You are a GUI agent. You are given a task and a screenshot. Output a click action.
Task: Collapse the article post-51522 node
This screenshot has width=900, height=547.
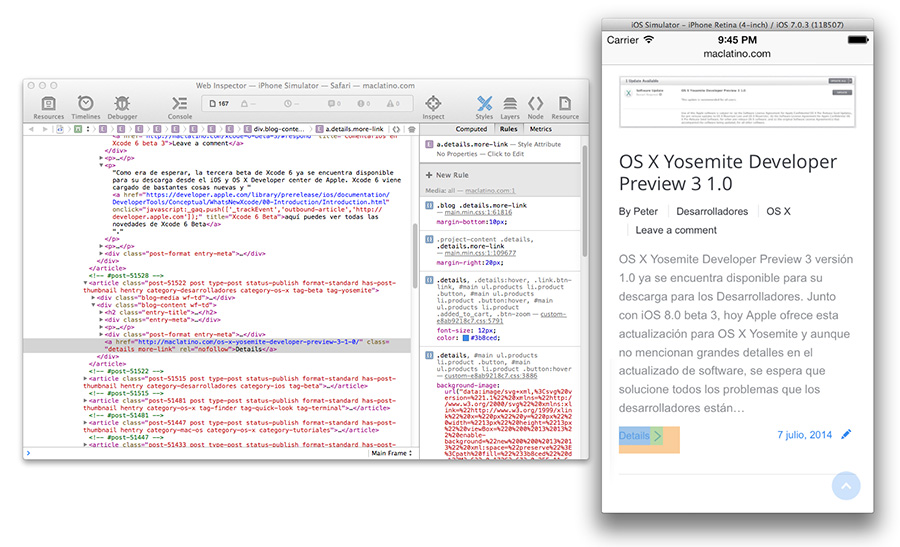point(86,283)
